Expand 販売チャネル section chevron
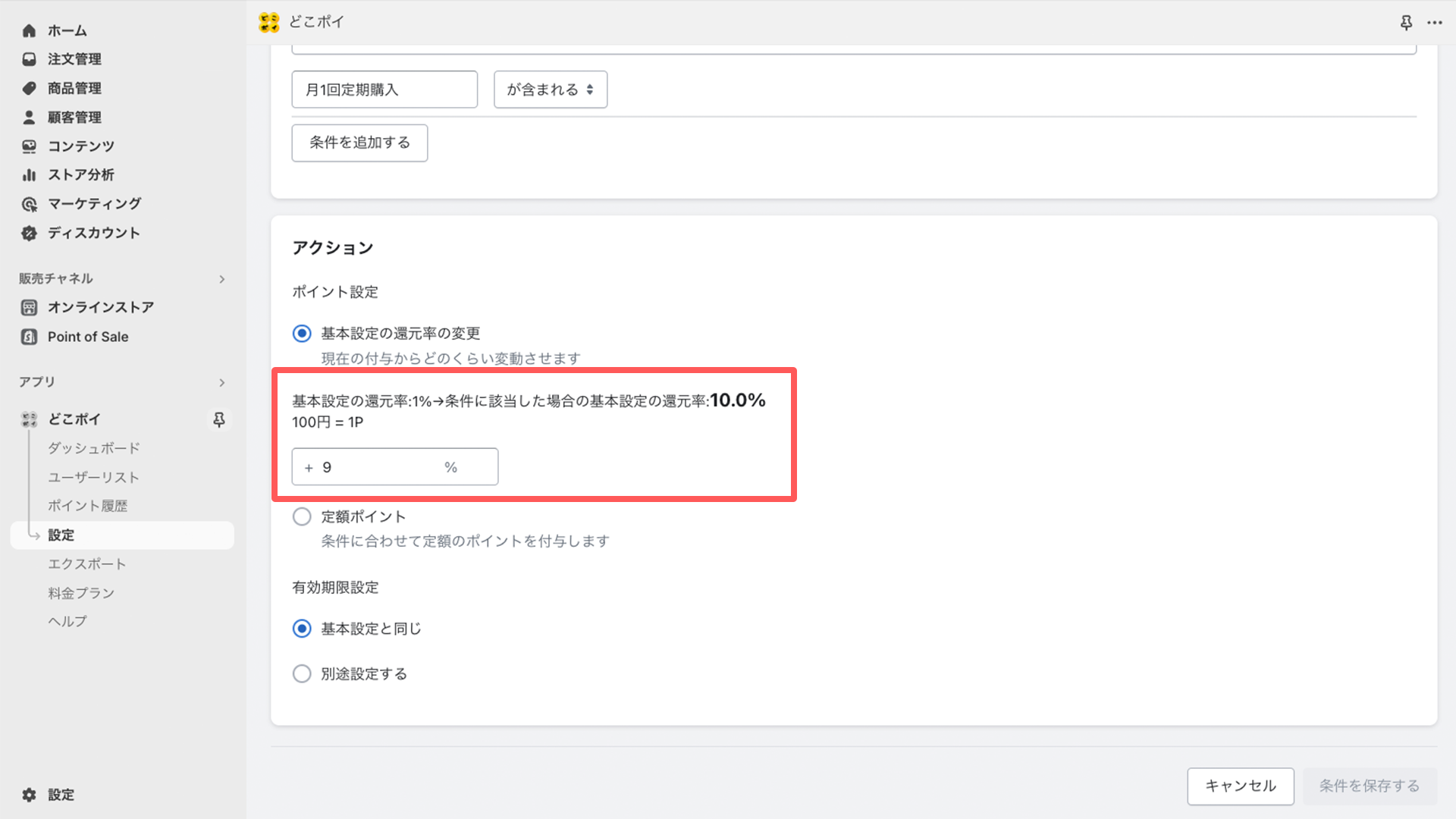The height and width of the screenshot is (819, 1456). [221, 278]
